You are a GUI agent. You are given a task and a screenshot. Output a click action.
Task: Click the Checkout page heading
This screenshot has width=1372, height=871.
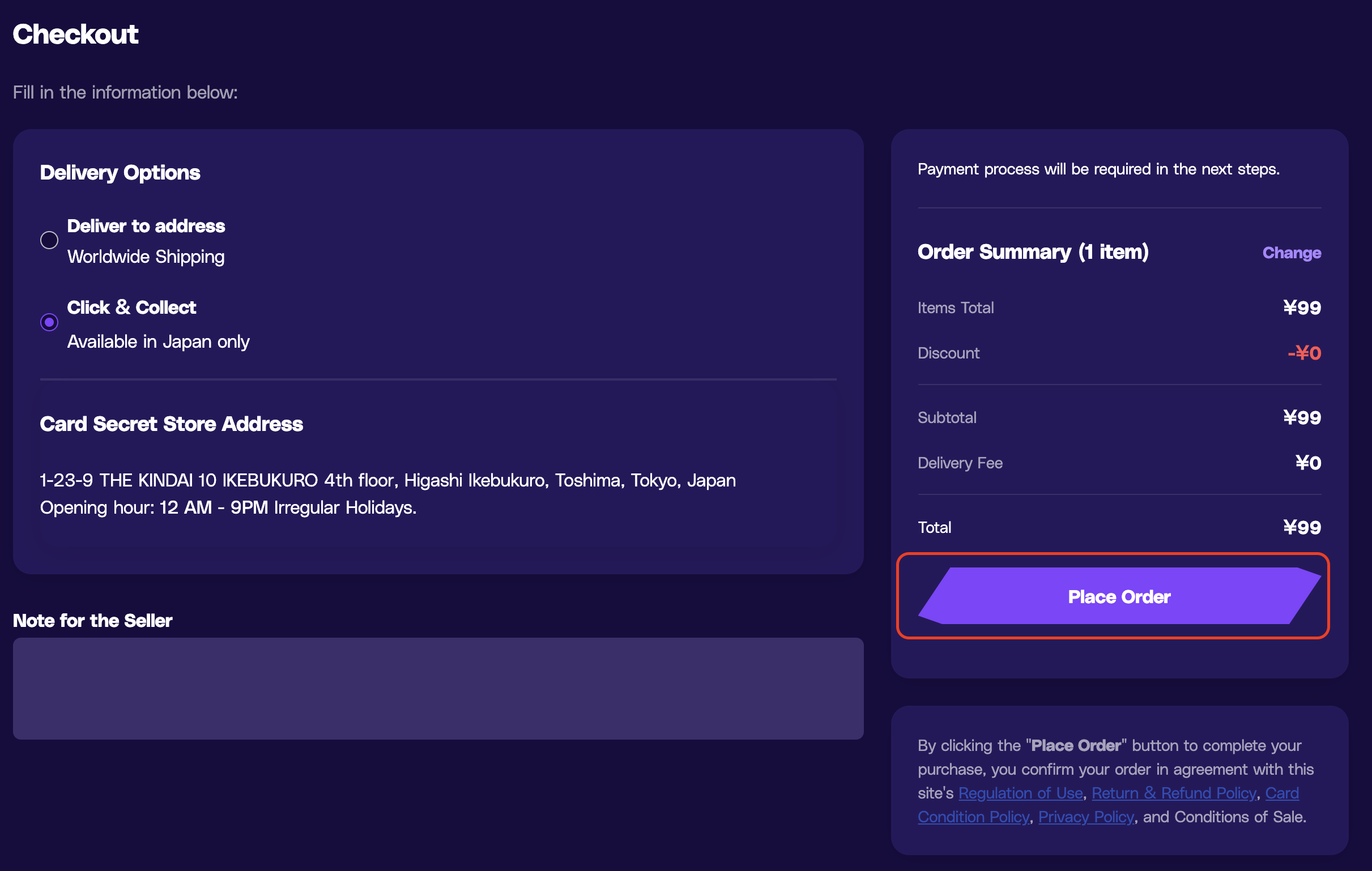click(x=75, y=34)
